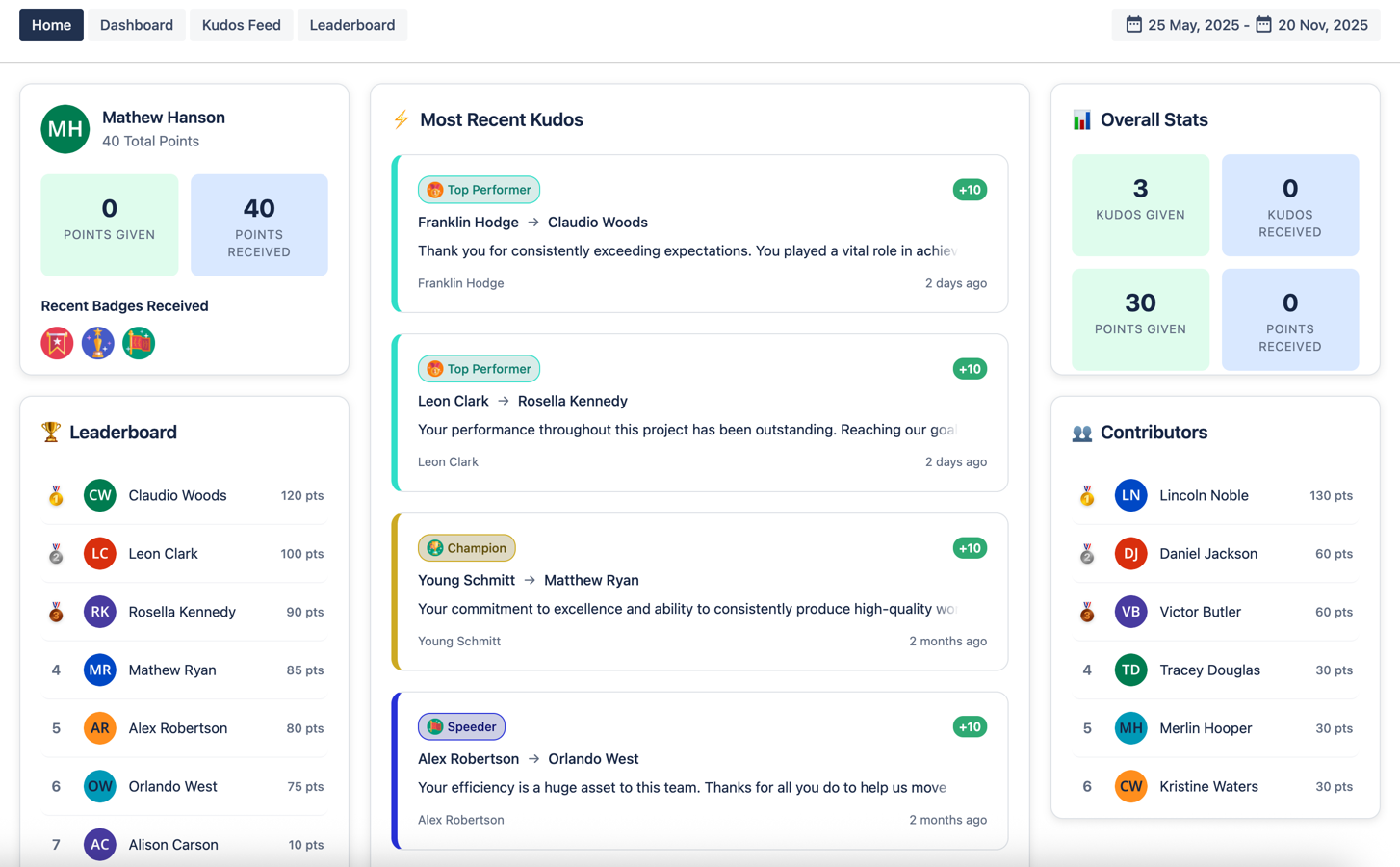Open the Kudos Feed tab
The image size is (1400, 867).
coord(241,24)
